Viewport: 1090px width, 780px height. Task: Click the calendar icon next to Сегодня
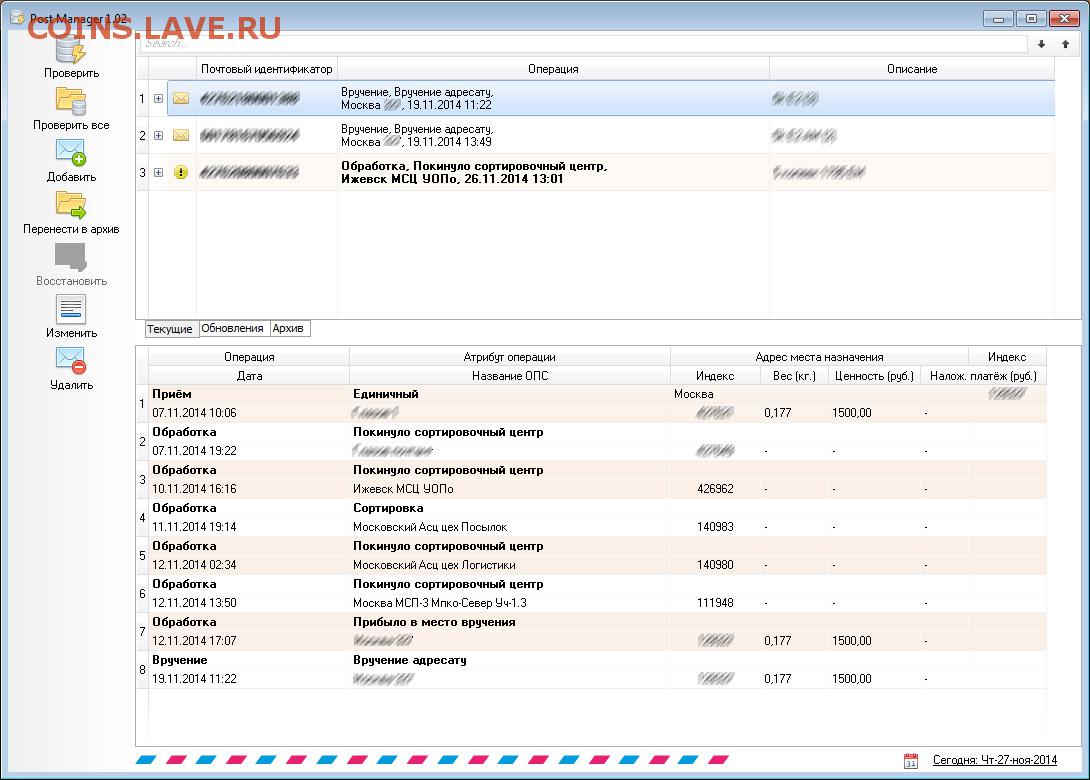[x=911, y=761]
